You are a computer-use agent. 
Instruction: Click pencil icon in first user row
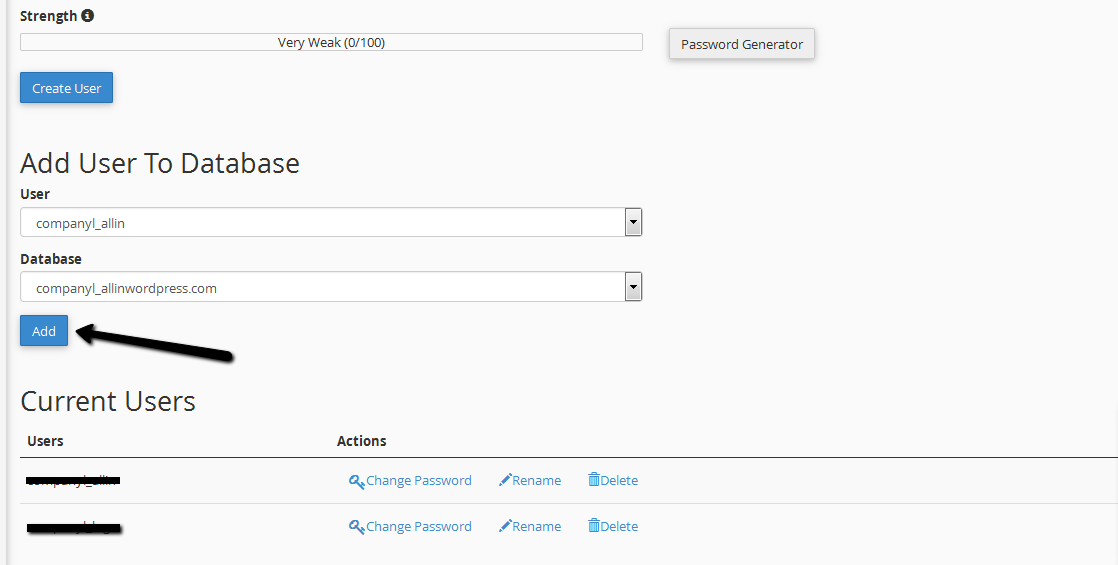pos(505,480)
